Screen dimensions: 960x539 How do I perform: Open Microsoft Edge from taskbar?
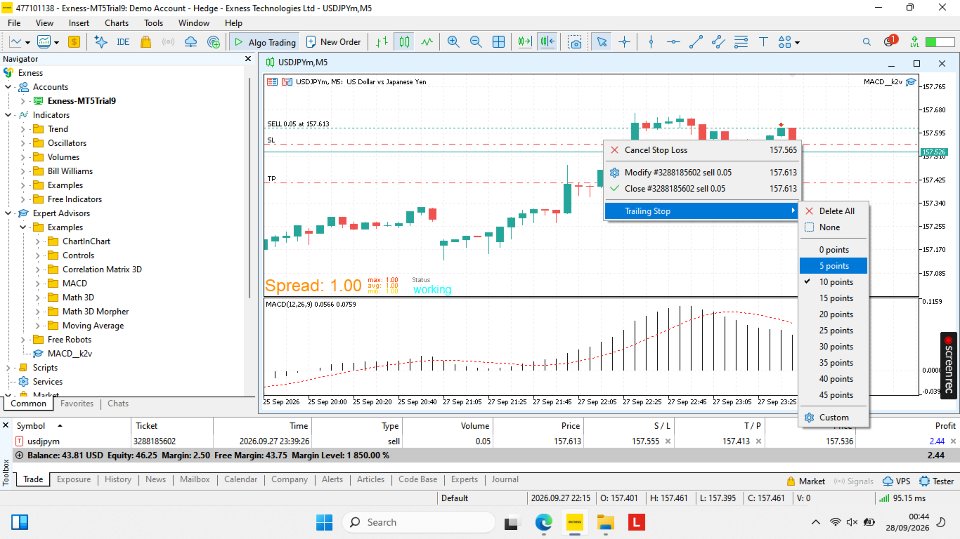(x=543, y=522)
